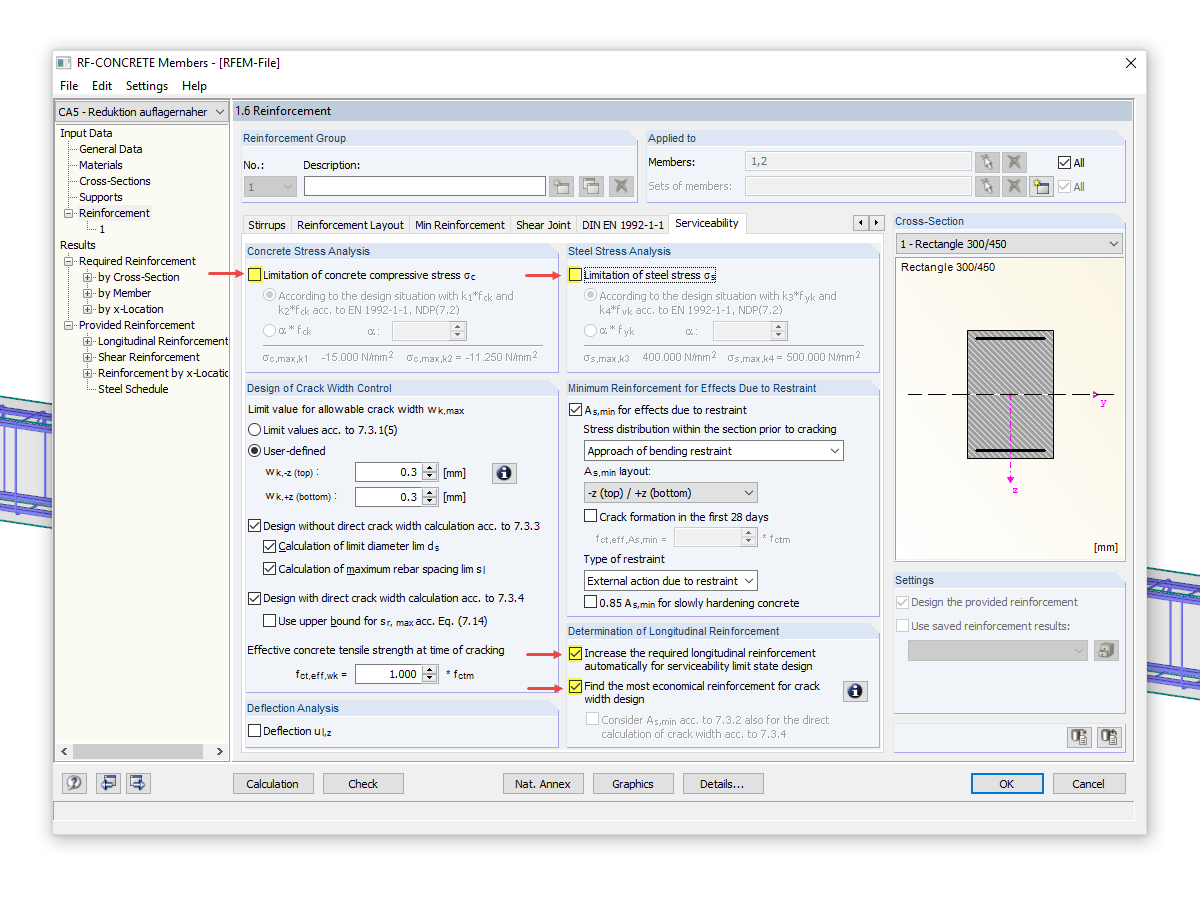Click the clear members icon next to Members field
Screen dimensions: 1200x900
pyautogui.click(x=1014, y=162)
